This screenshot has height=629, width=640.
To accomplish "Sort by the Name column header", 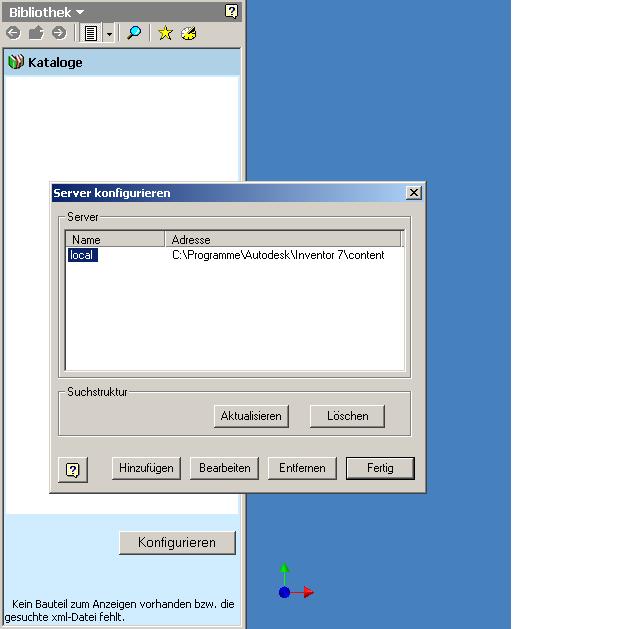I will pos(115,239).
